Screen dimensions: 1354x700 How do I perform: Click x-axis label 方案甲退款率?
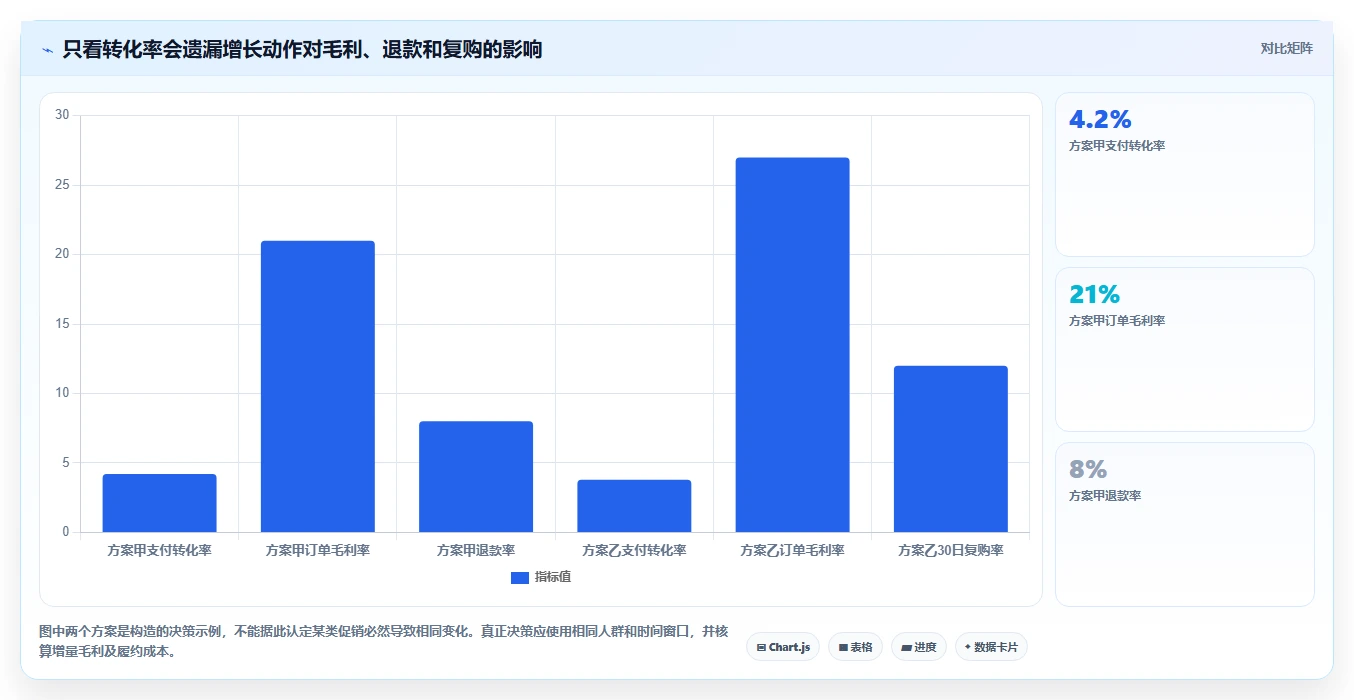point(476,550)
